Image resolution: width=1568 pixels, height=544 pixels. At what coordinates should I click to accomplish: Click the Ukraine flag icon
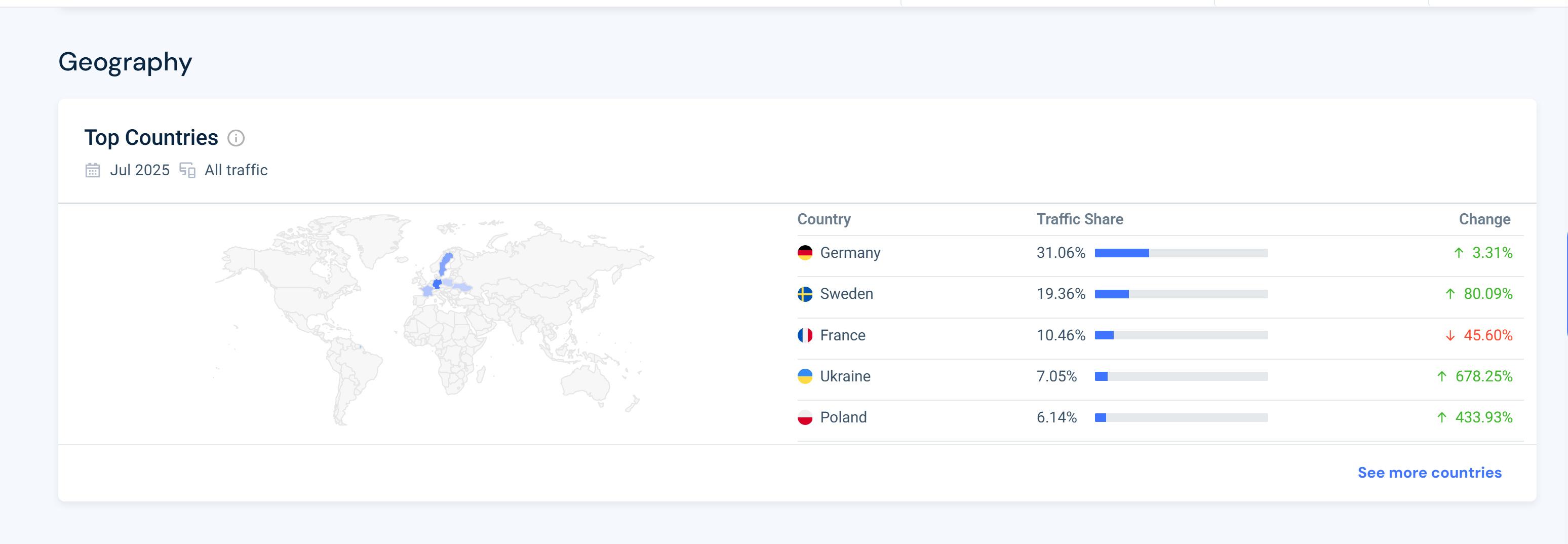(x=805, y=376)
